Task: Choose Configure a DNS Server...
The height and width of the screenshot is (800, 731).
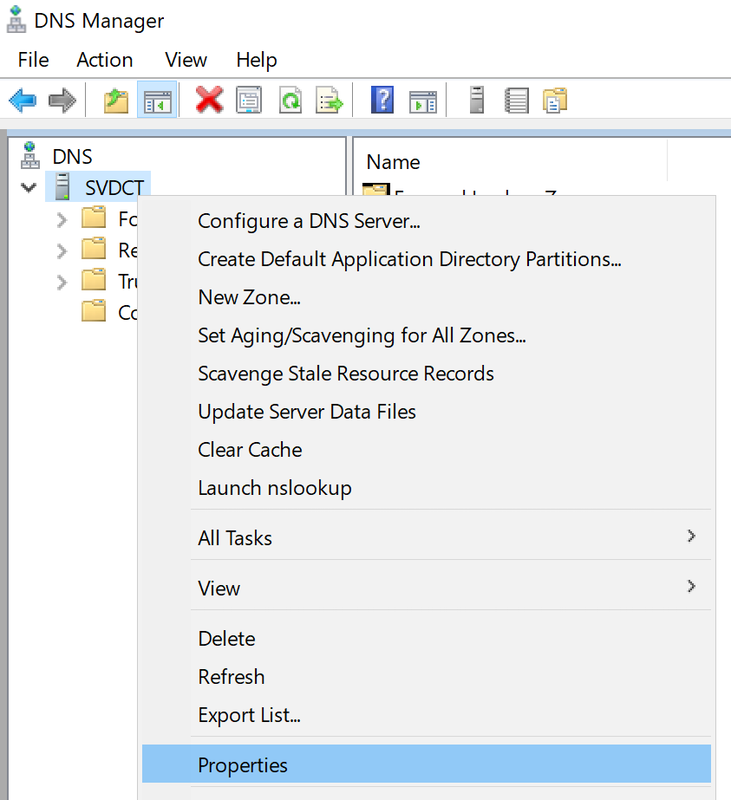Action: point(426,221)
